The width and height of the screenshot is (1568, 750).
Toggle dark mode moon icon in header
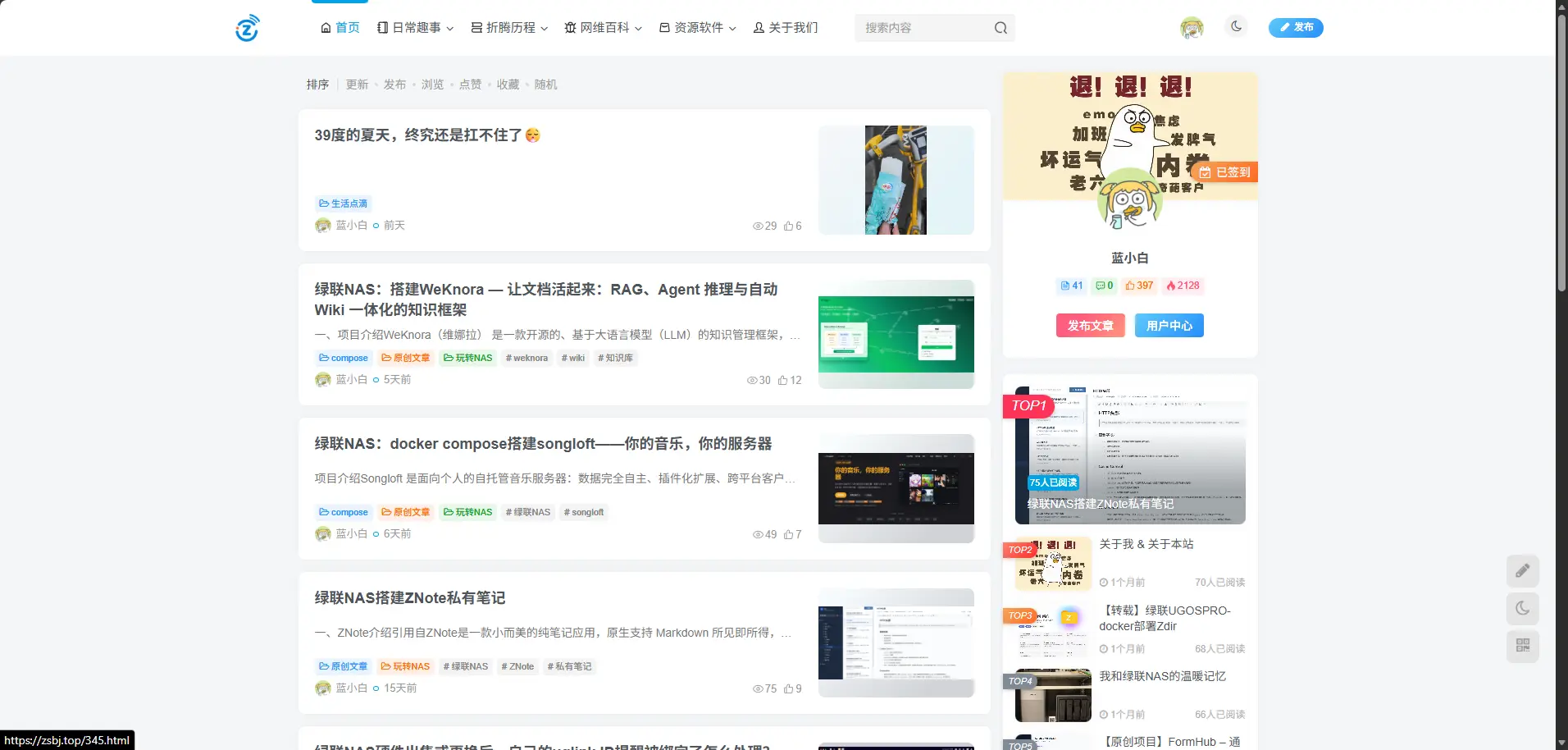pos(1237,26)
